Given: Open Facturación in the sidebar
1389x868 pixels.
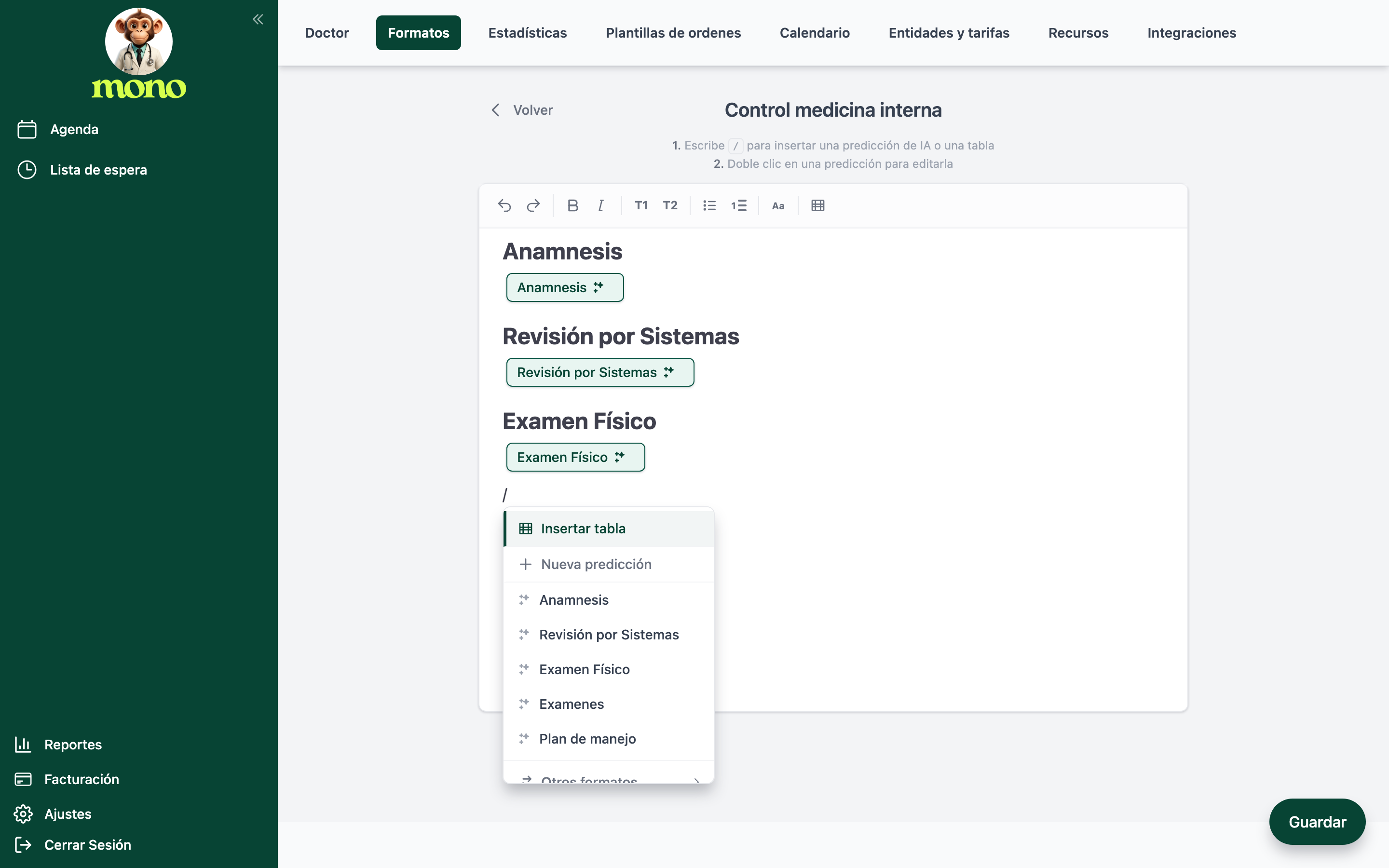Looking at the screenshot, I should click(x=67, y=779).
